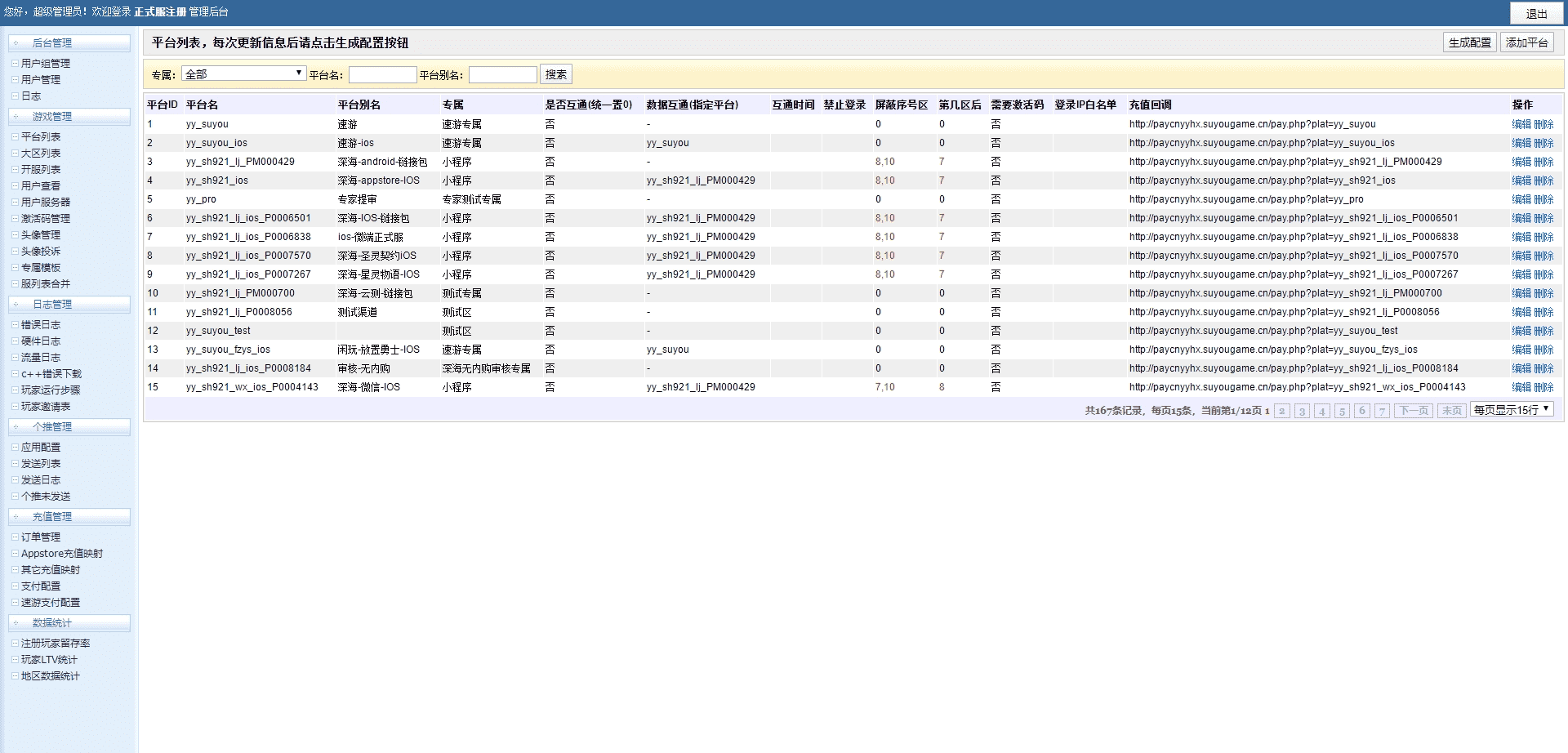Open the 每页显示15行 rows-per-page dropdown
The width and height of the screenshot is (1568, 753).
1512,410
